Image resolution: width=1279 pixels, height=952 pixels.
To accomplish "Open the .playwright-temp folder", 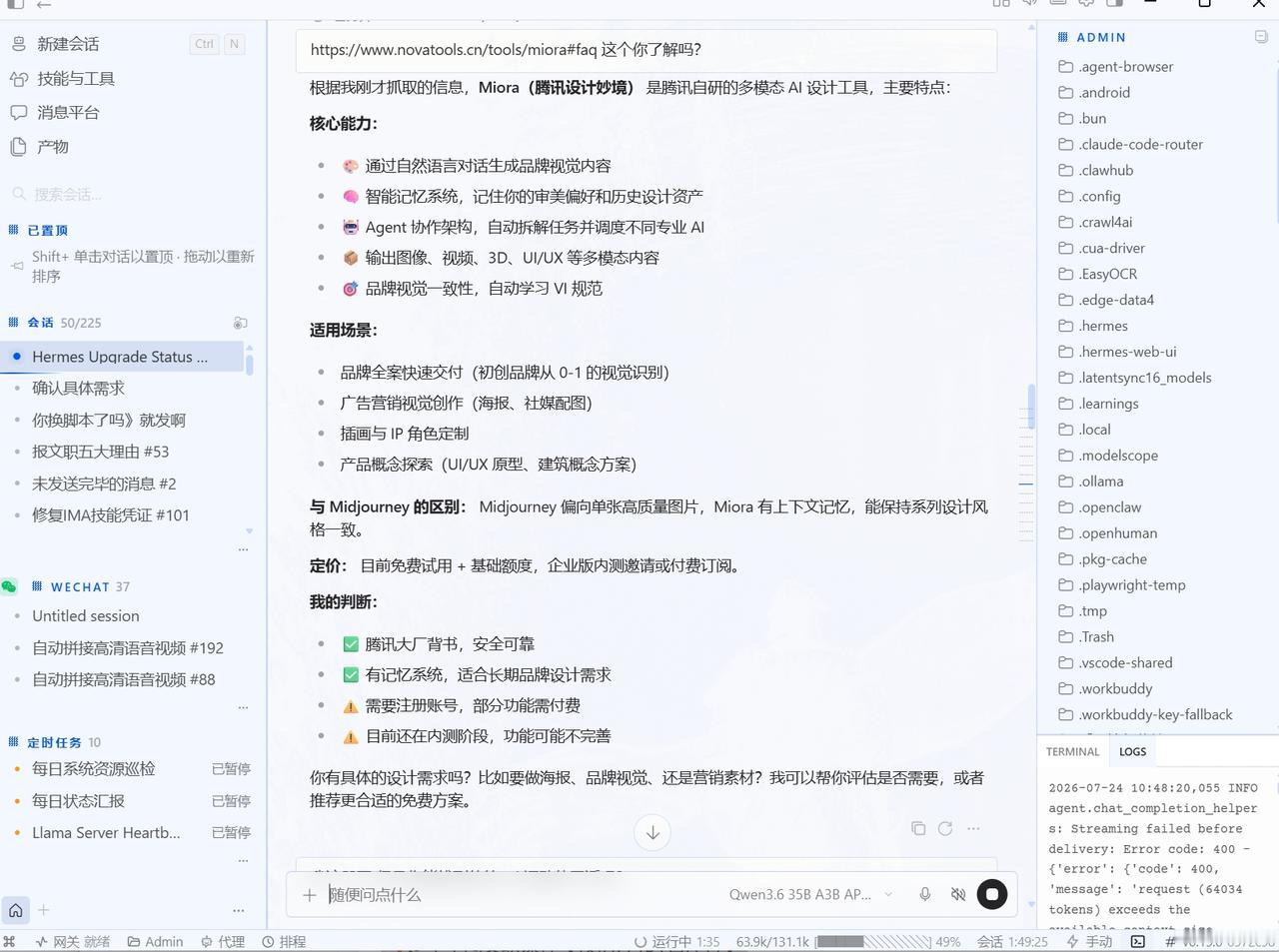I will (1131, 585).
